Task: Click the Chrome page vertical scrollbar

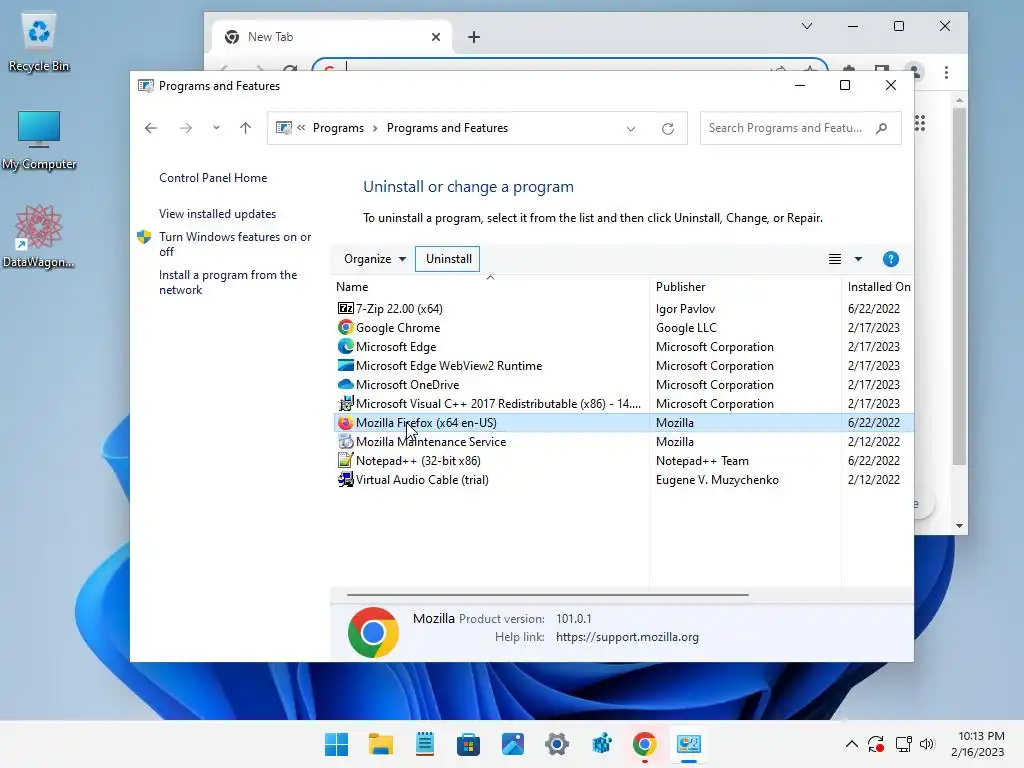Action: pos(959,286)
